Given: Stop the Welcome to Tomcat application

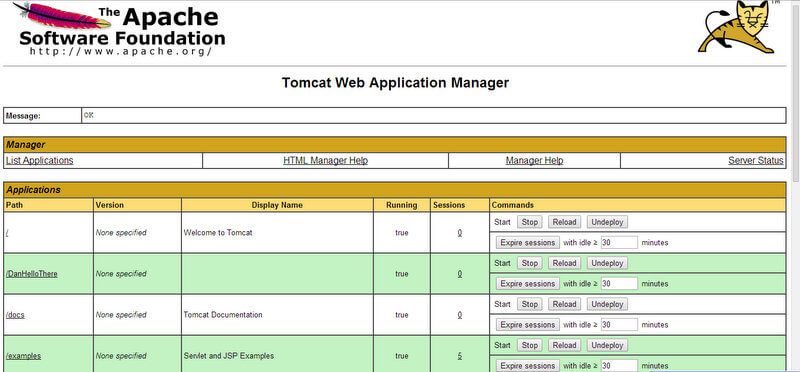Looking at the screenshot, I should (x=530, y=222).
